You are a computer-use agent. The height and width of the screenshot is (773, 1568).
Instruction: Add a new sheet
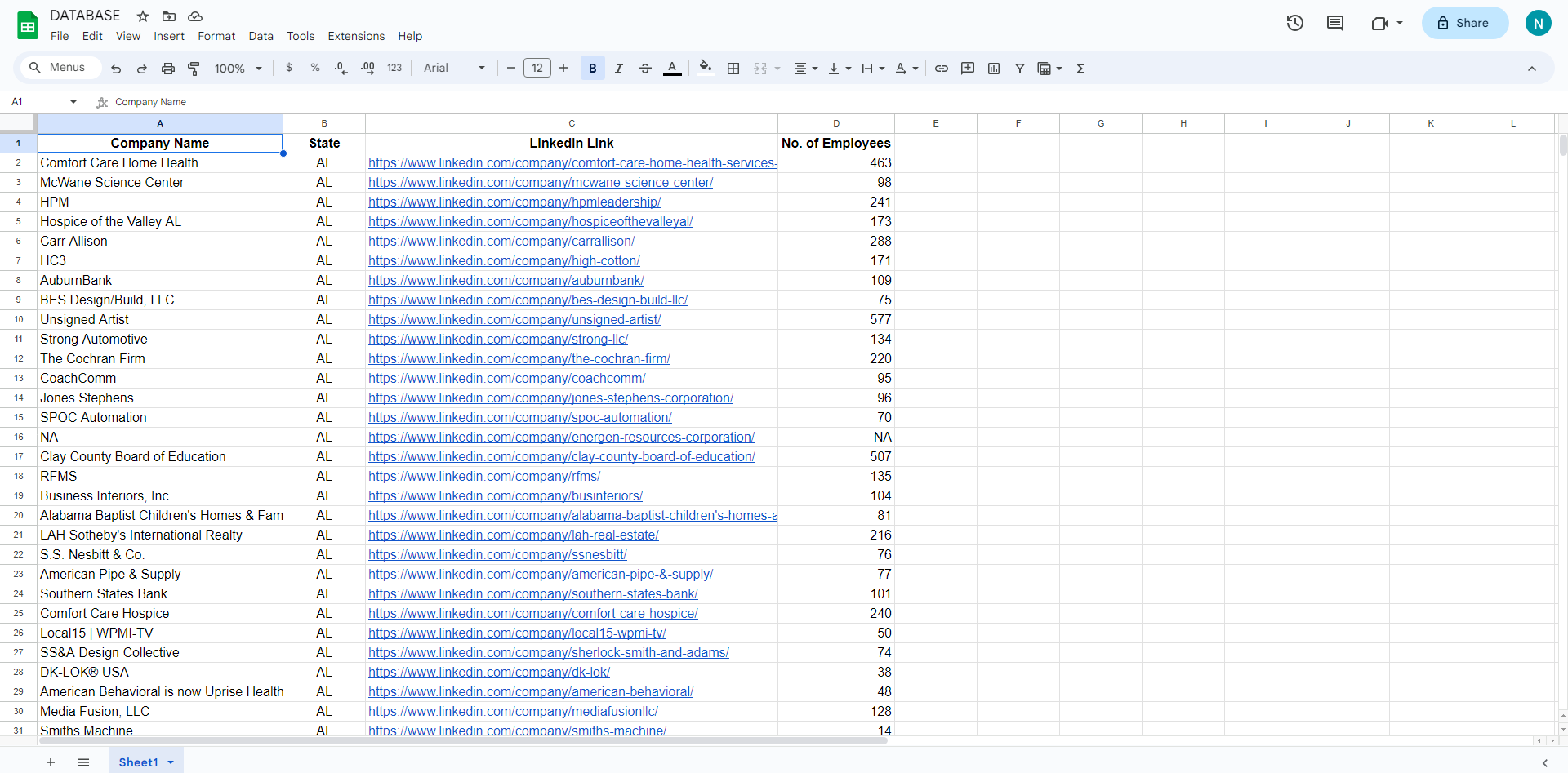pyautogui.click(x=51, y=762)
